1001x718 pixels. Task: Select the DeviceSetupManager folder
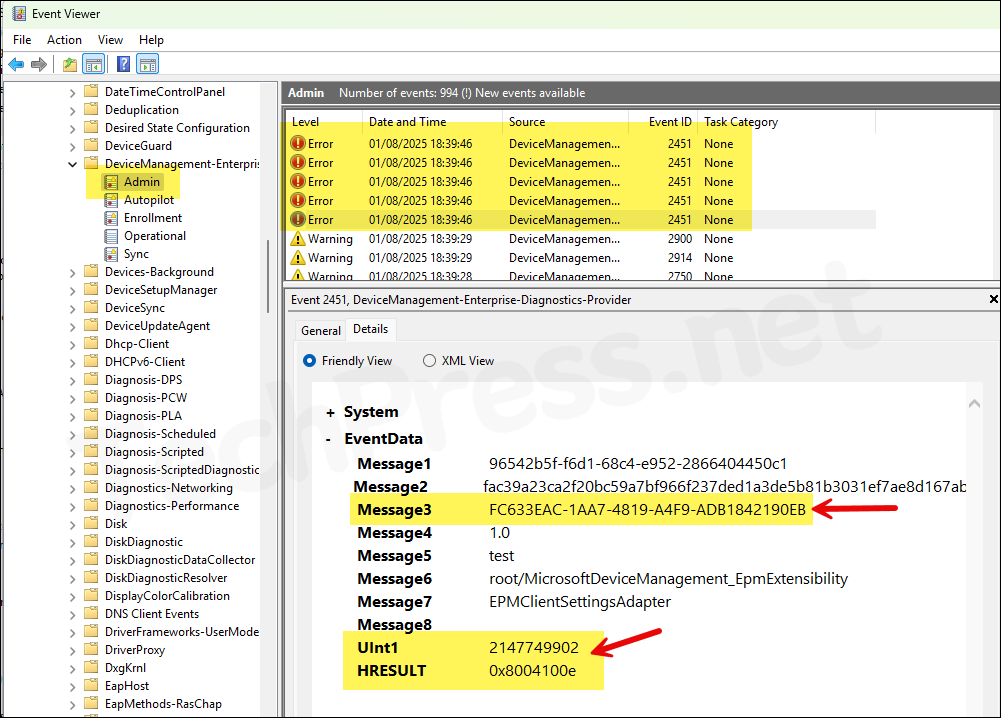pos(161,290)
